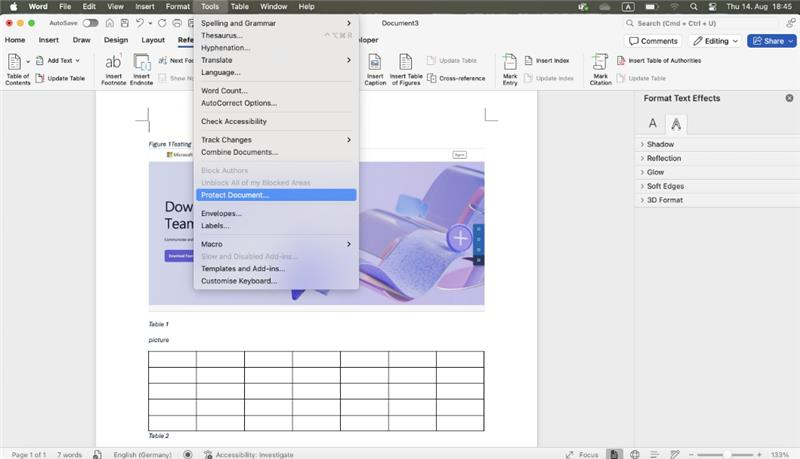The height and width of the screenshot is (459, 800).
Task: Click the Undo arrow icon
Action: tap(139, 23)
